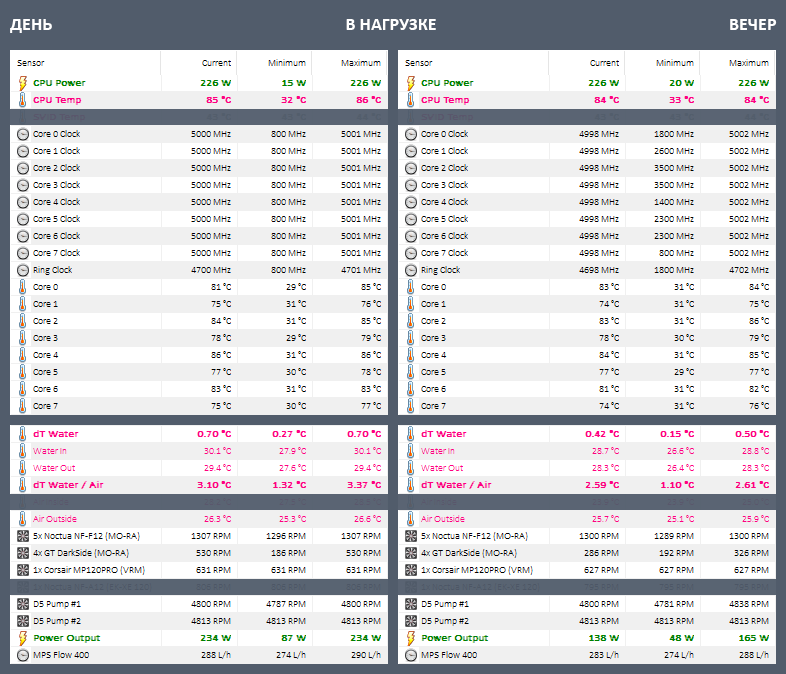786x674 pixels.
Task: Click the Maximum column header in right table
Action: point(749,63)
